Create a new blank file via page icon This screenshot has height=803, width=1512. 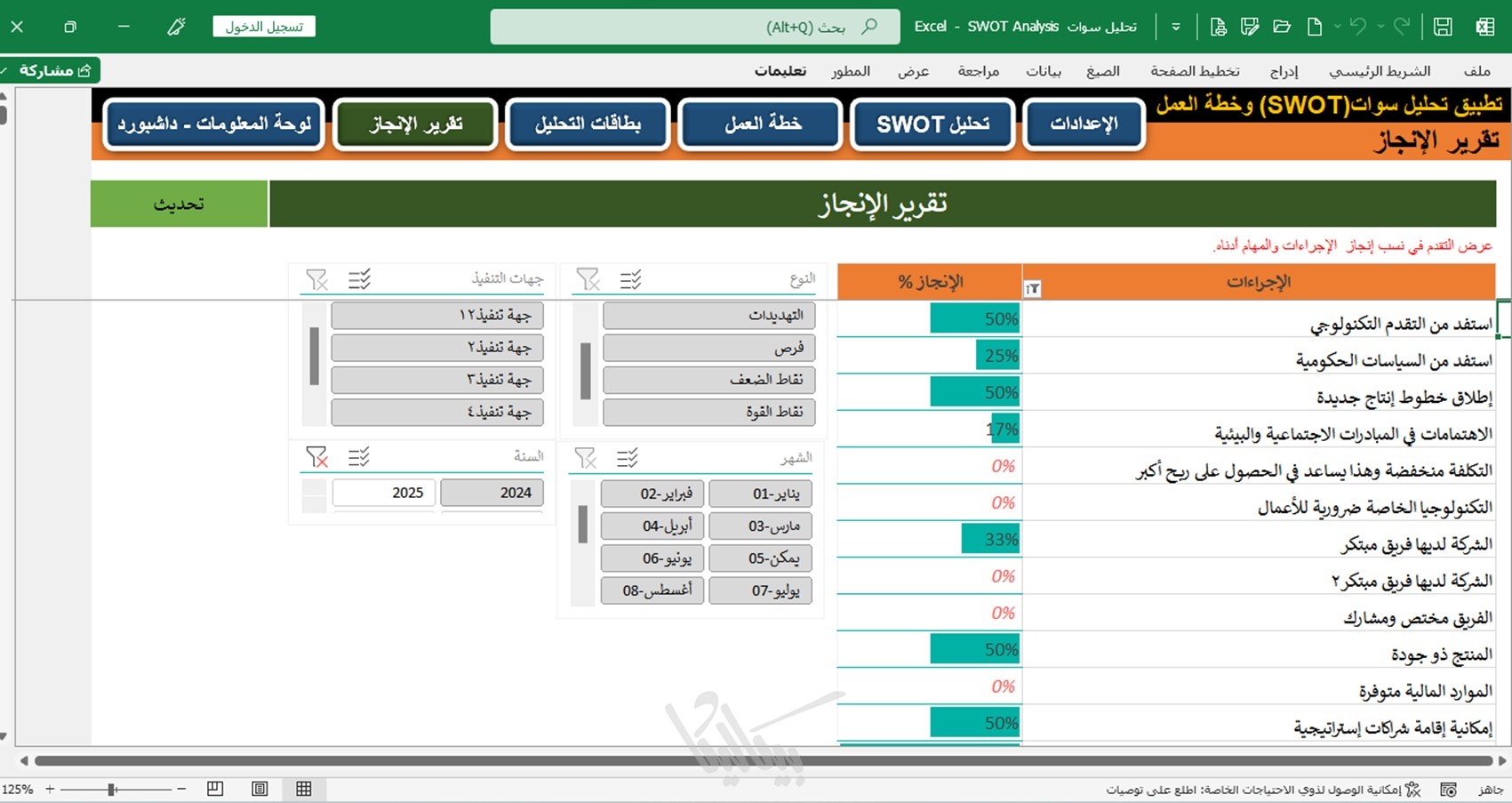coord(1315,27)
